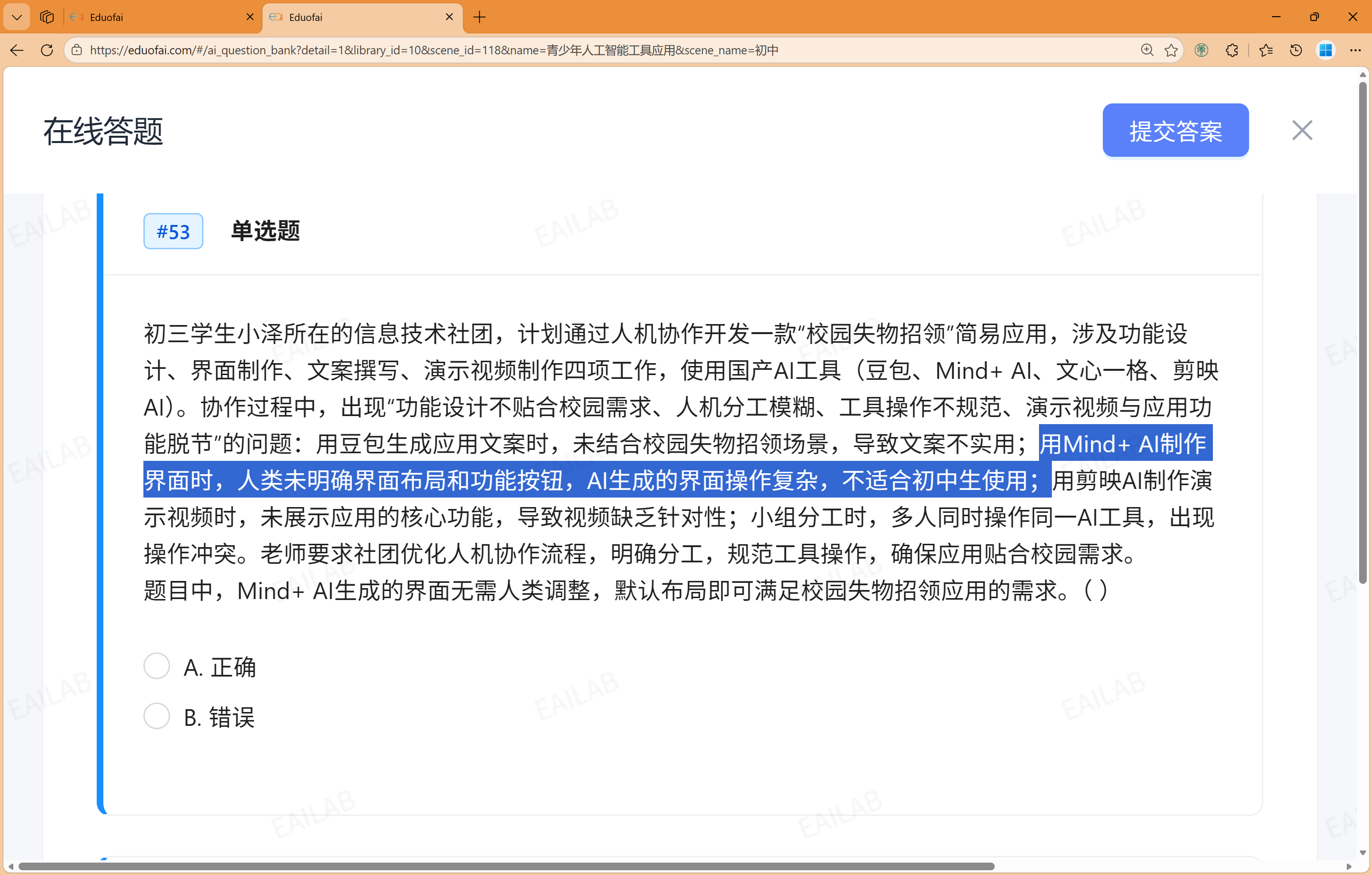Refresh the current page

47,50
